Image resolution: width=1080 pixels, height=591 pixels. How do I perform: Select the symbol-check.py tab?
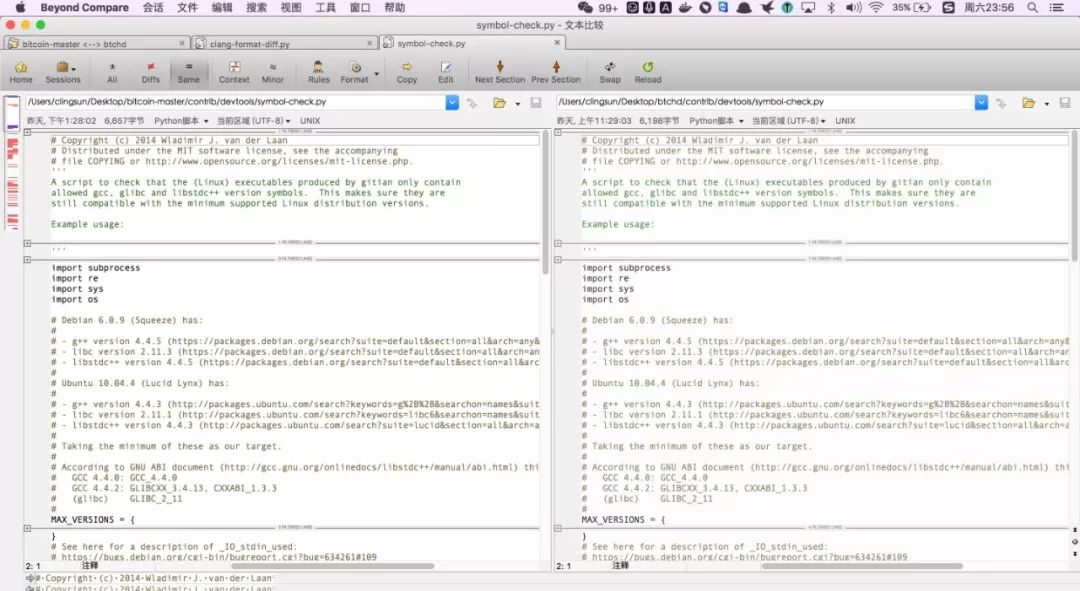click(472, 43)
